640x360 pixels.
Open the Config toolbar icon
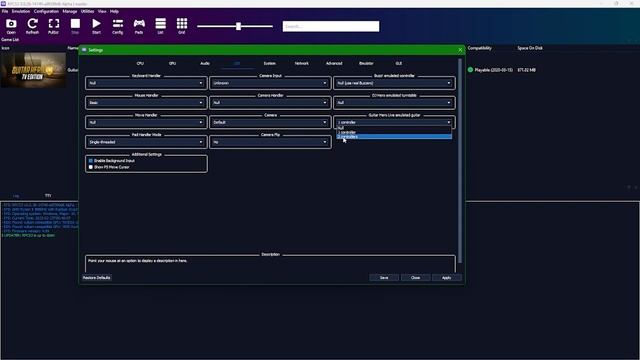point(118,26)
